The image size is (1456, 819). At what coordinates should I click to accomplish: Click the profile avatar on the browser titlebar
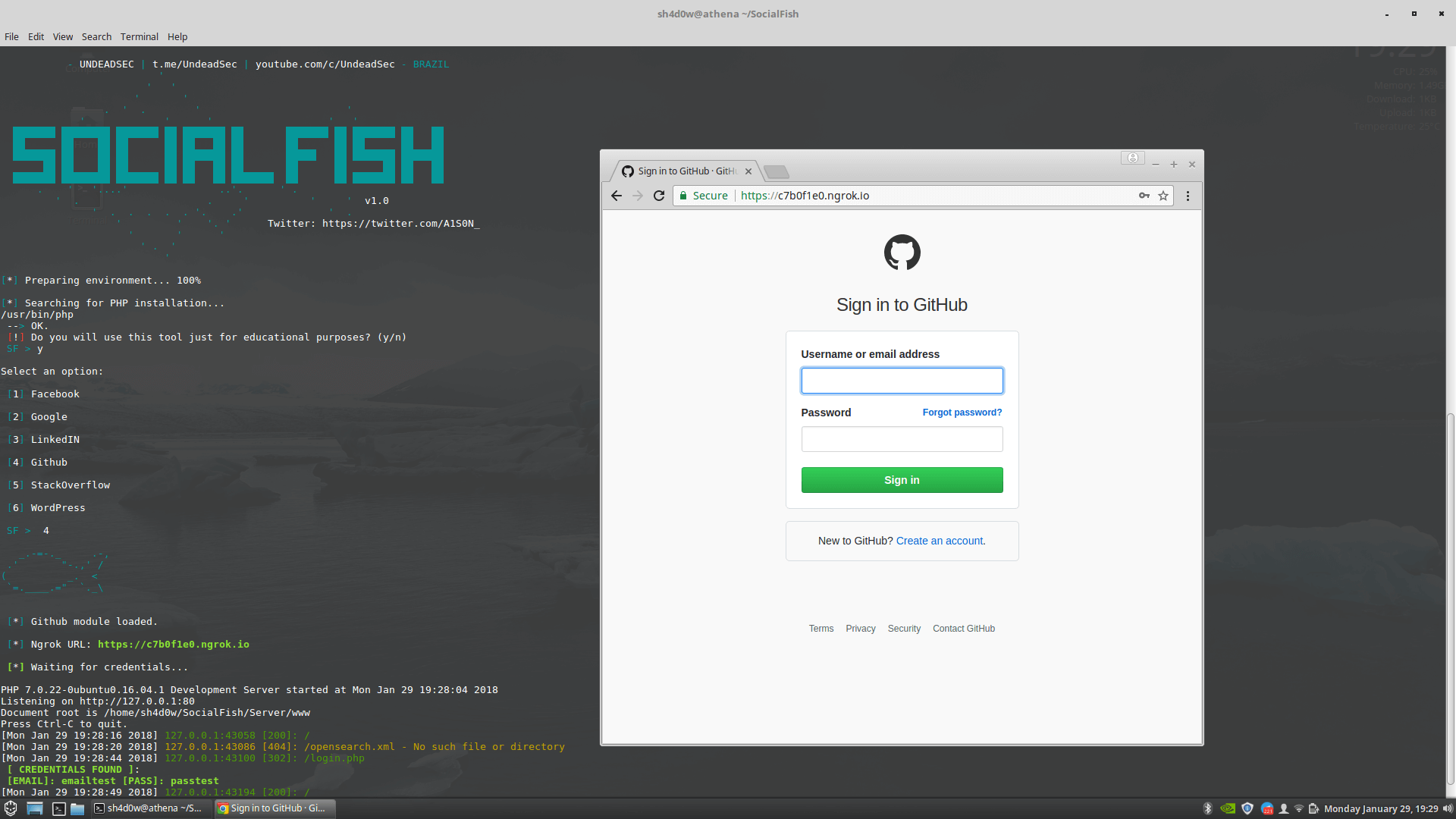coord(1132,158)
